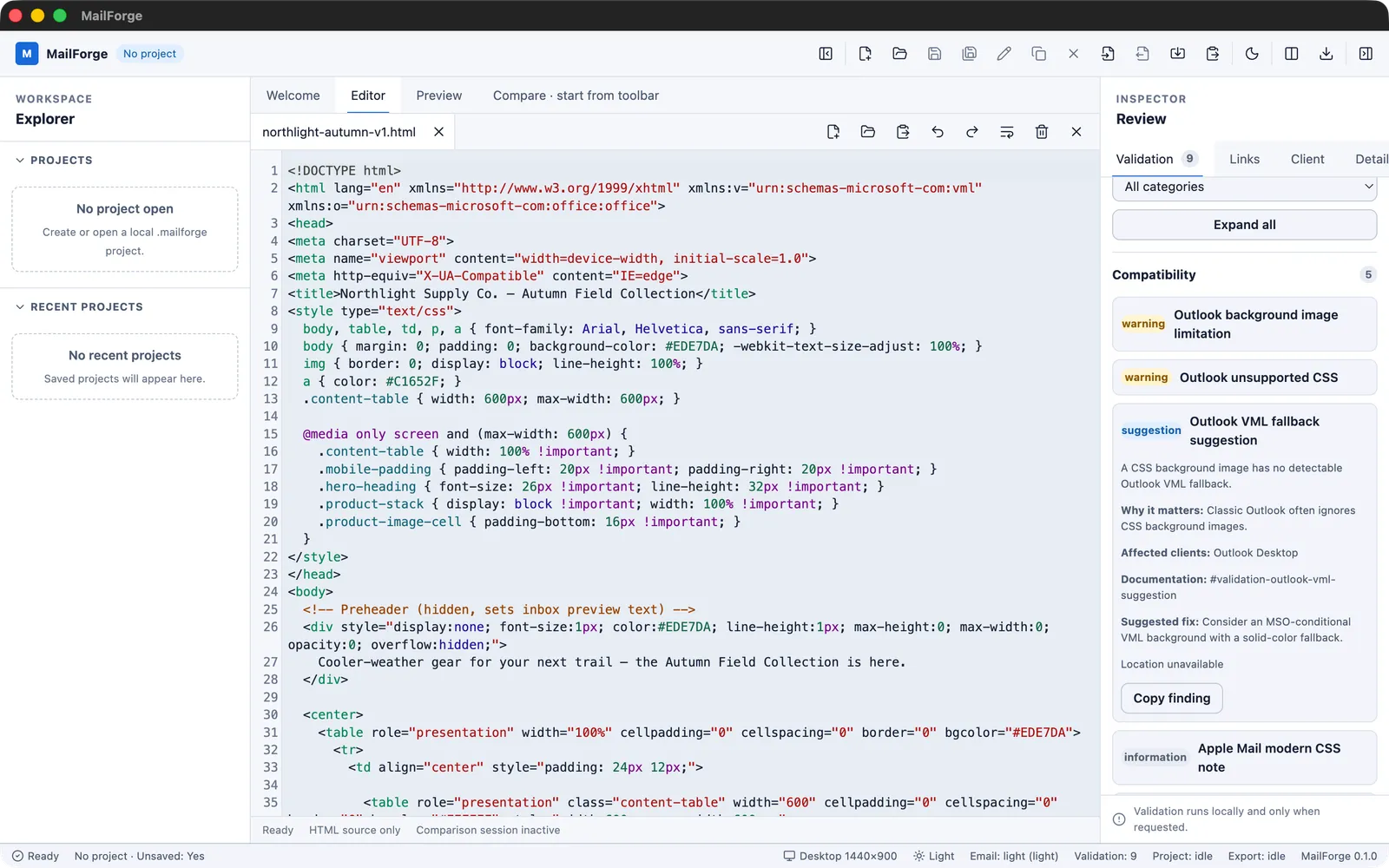Place cursor on code line 8 style tag
The image size is (1389, 868).
click(374, 311)
